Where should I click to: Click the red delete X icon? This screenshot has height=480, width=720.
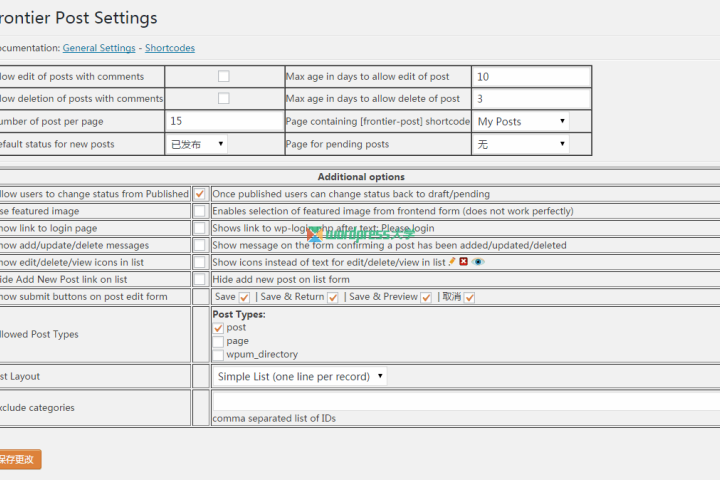tap(464, 262)
